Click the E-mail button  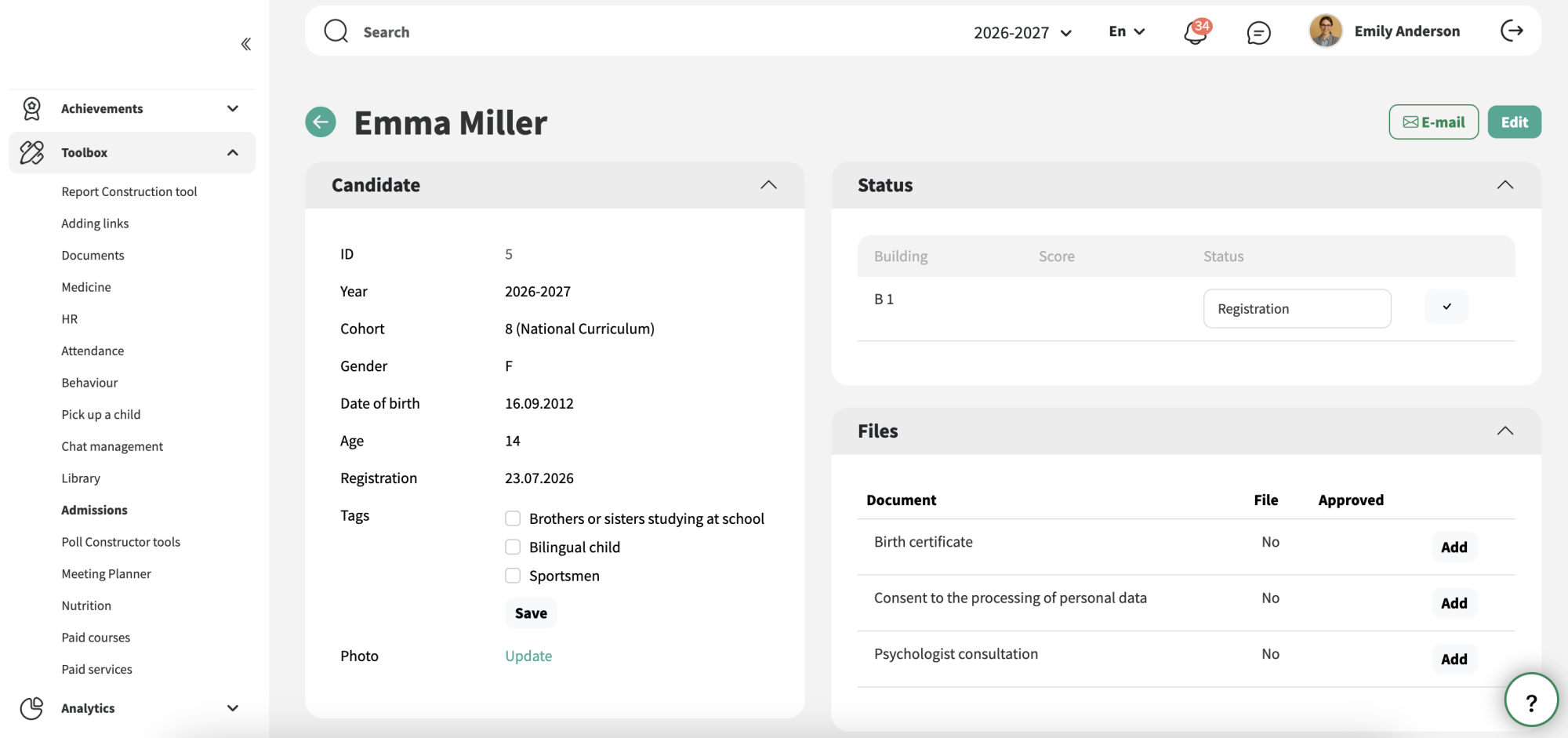pos(1434,122)
